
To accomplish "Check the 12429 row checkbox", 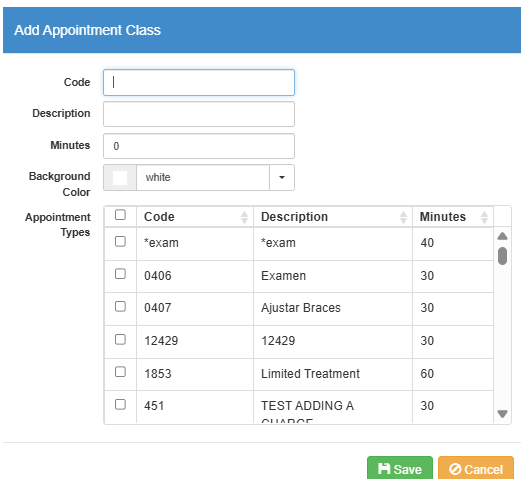I will [x=120, y=340].
